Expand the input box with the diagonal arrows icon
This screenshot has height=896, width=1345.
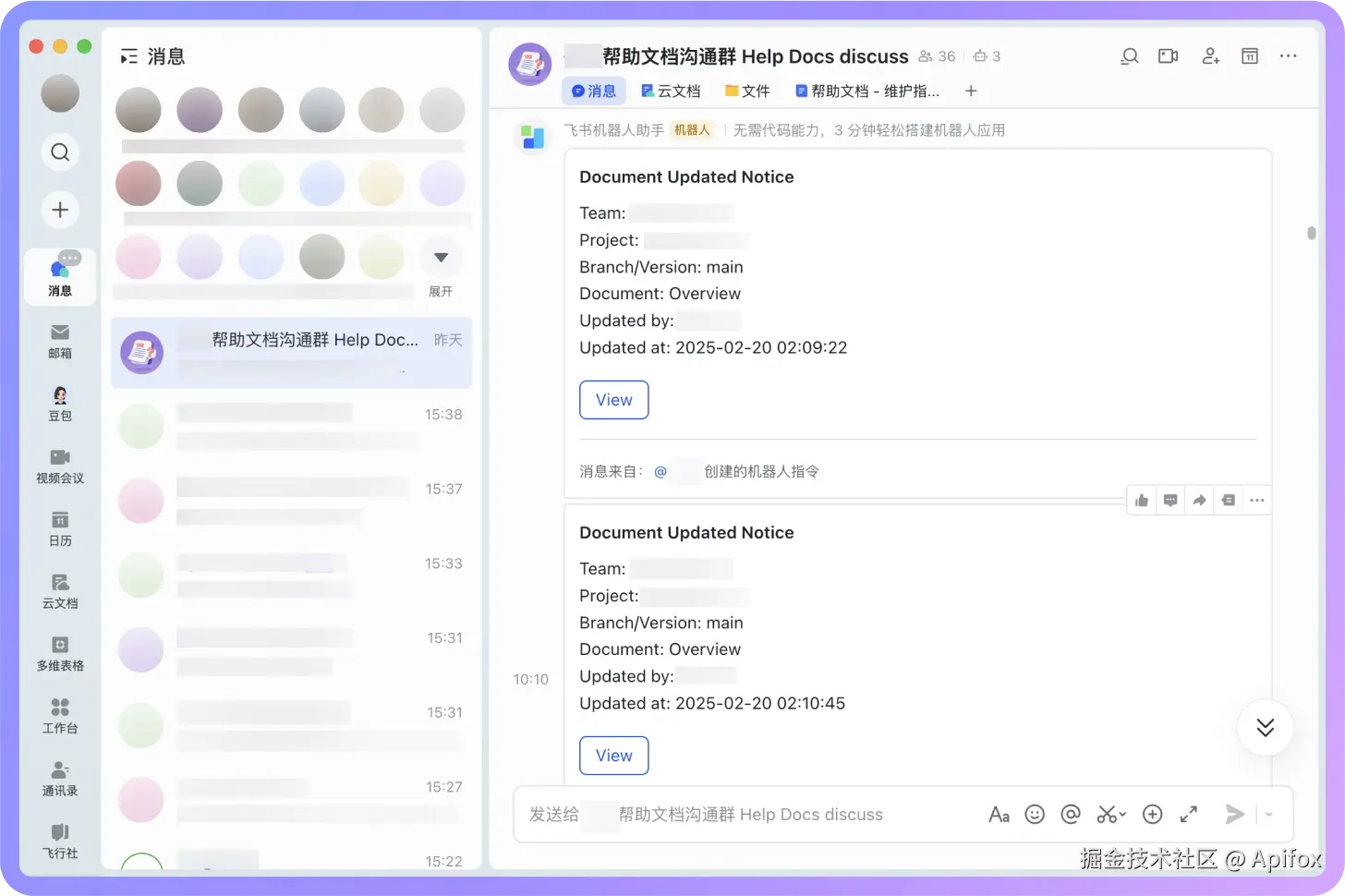pyautogui.click(x=1189, y=814)
